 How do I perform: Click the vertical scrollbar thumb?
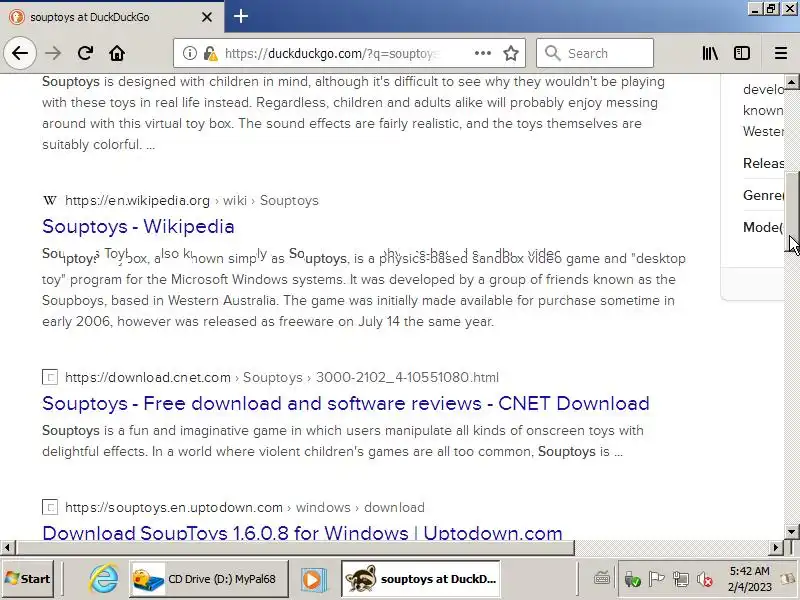point(791,212)
